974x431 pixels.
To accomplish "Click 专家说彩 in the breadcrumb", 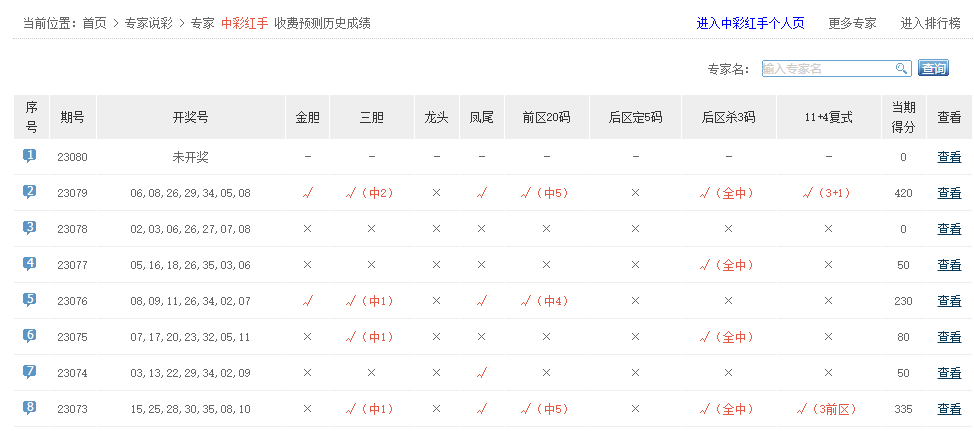I will tap(148, 23).
